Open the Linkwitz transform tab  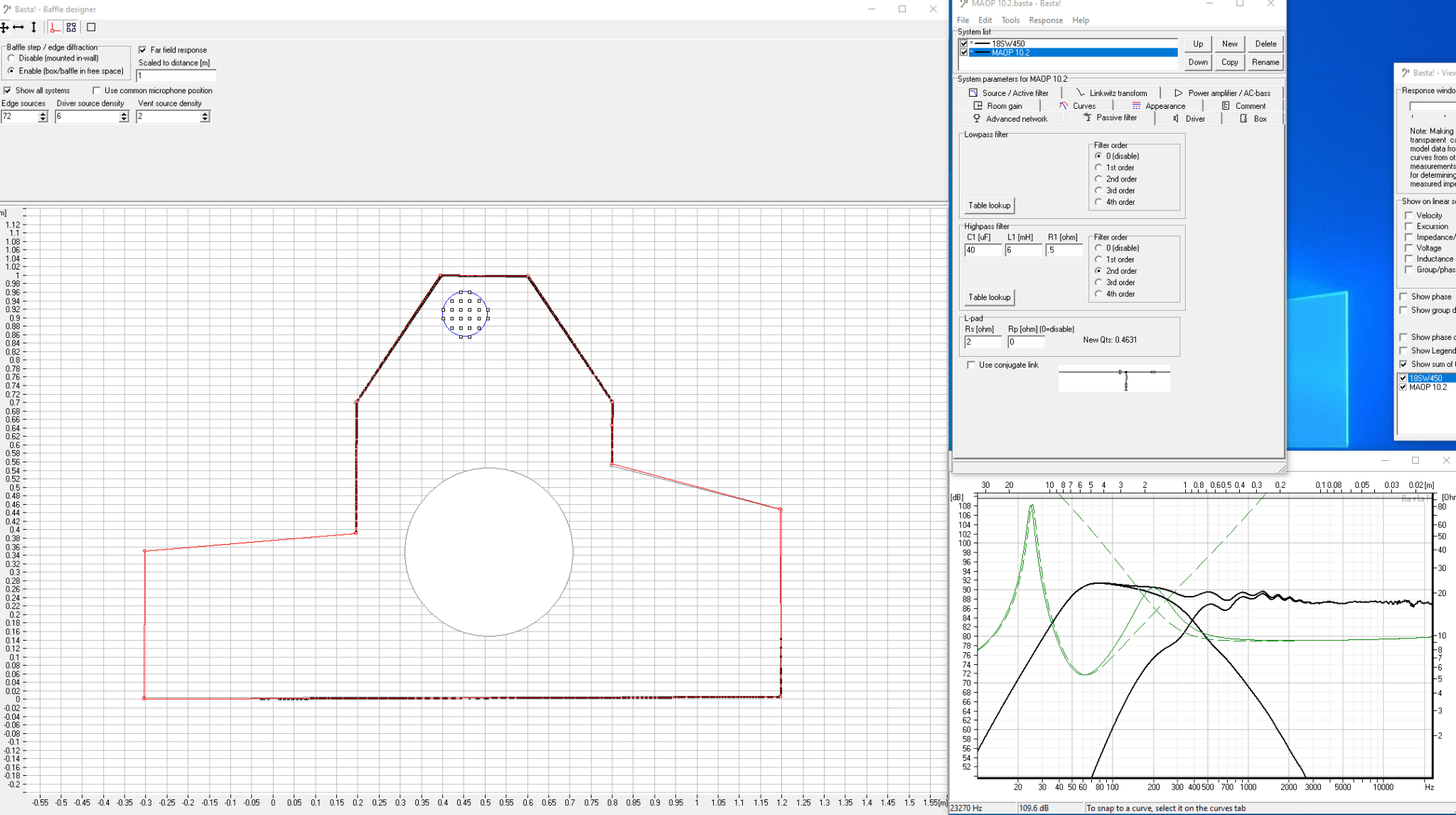(x=1111, y=93)
